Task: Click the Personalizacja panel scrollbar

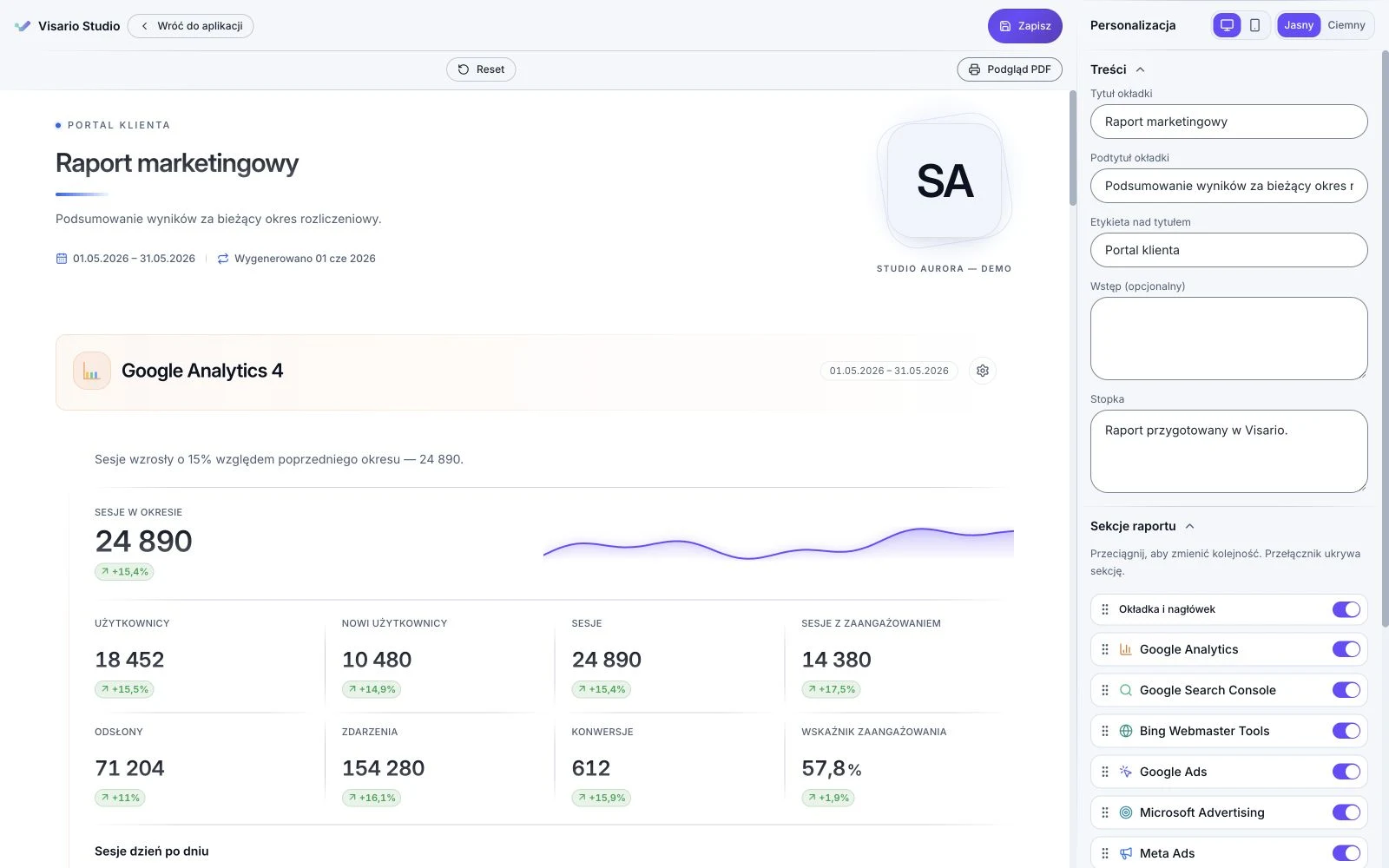Action: (1385, 339)
